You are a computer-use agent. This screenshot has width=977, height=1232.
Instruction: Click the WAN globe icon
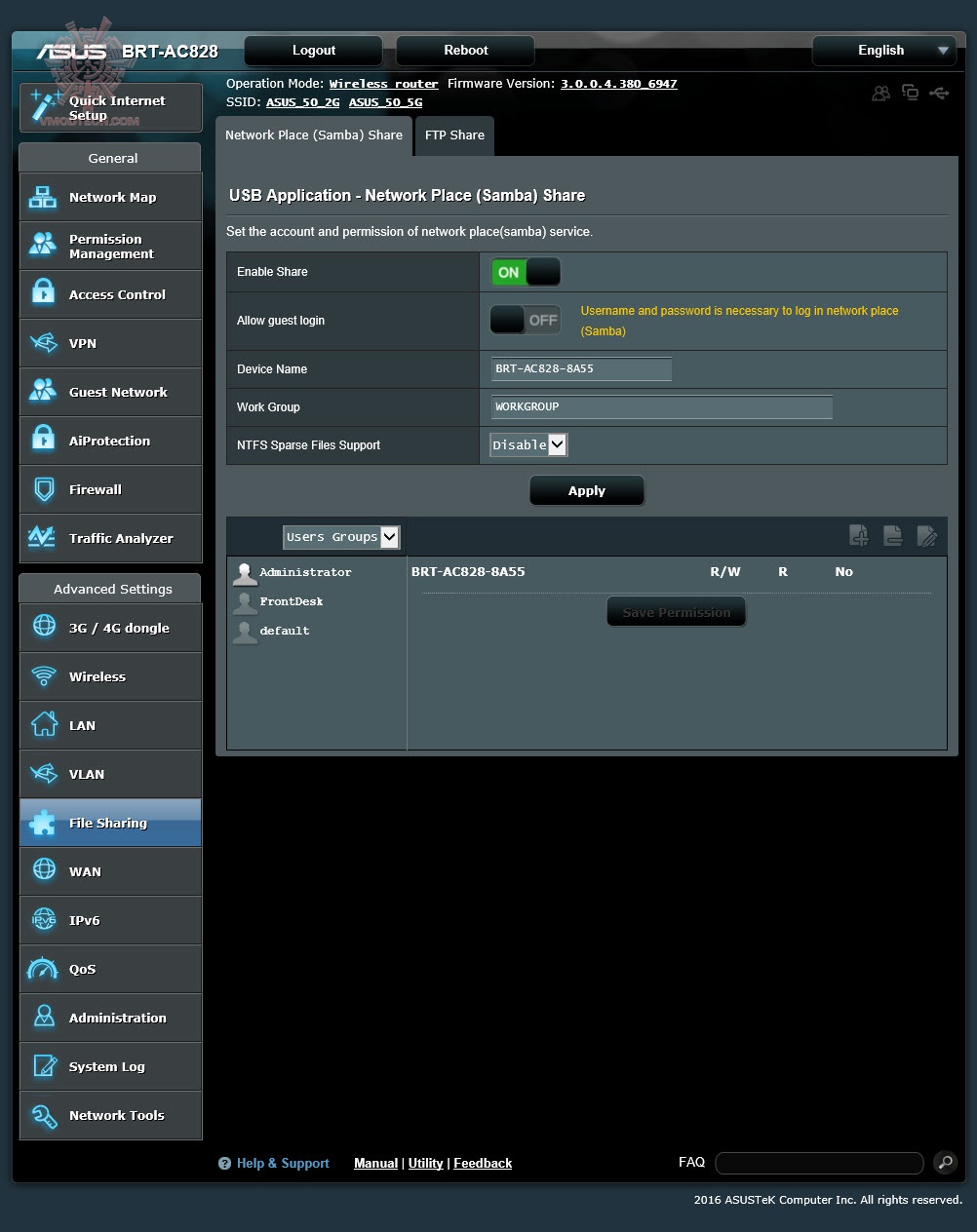(44, 870)
